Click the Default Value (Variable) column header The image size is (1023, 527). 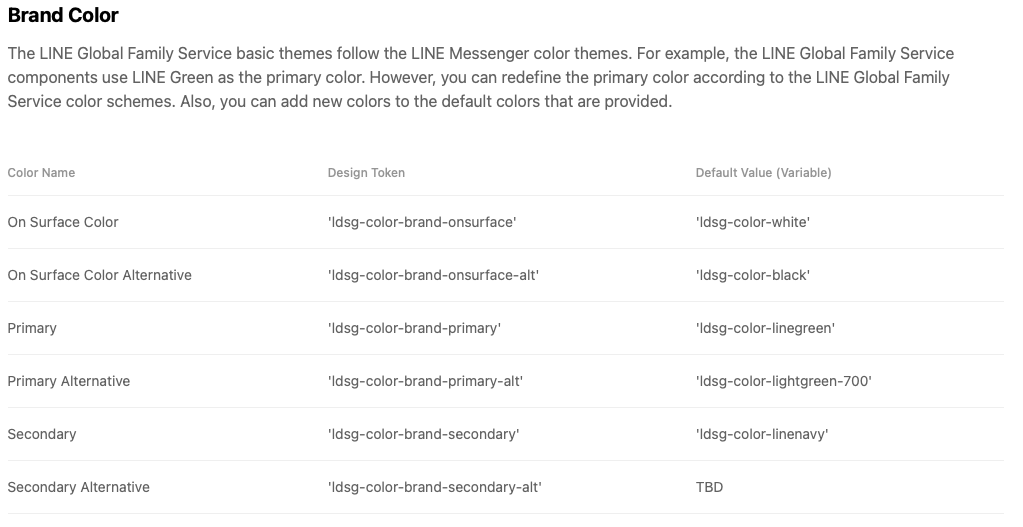[763, 173]
